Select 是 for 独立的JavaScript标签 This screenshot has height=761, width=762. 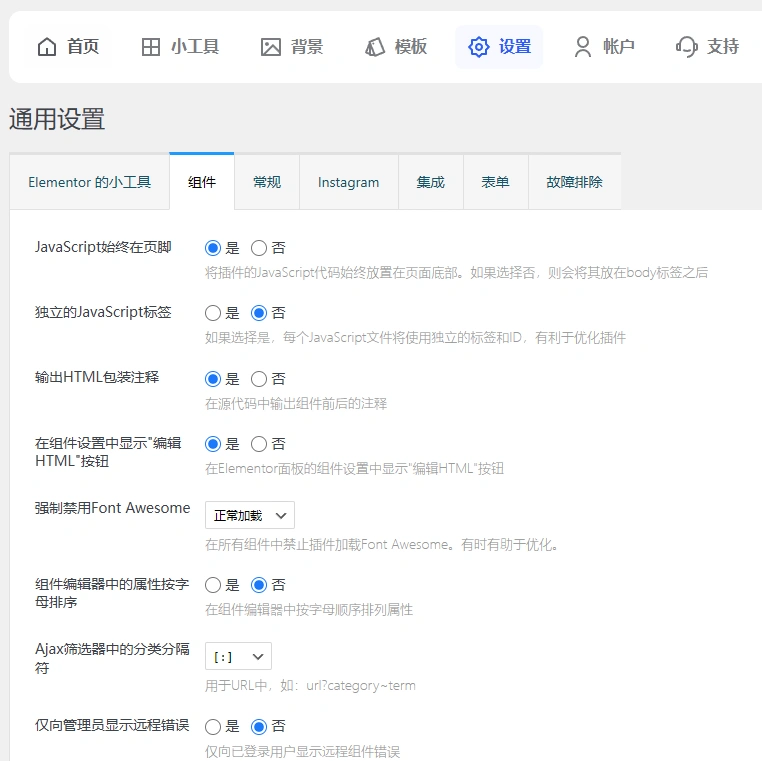213,313
